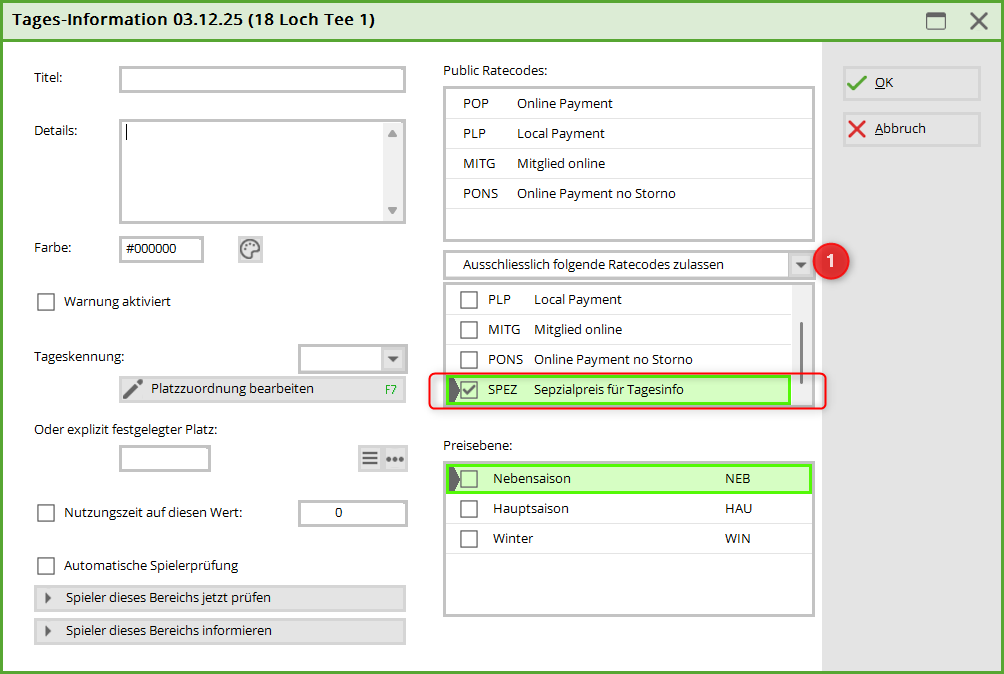Confirm with the green checkmark OK button
Screen dimensions: 1004x674
coord(911,83)
